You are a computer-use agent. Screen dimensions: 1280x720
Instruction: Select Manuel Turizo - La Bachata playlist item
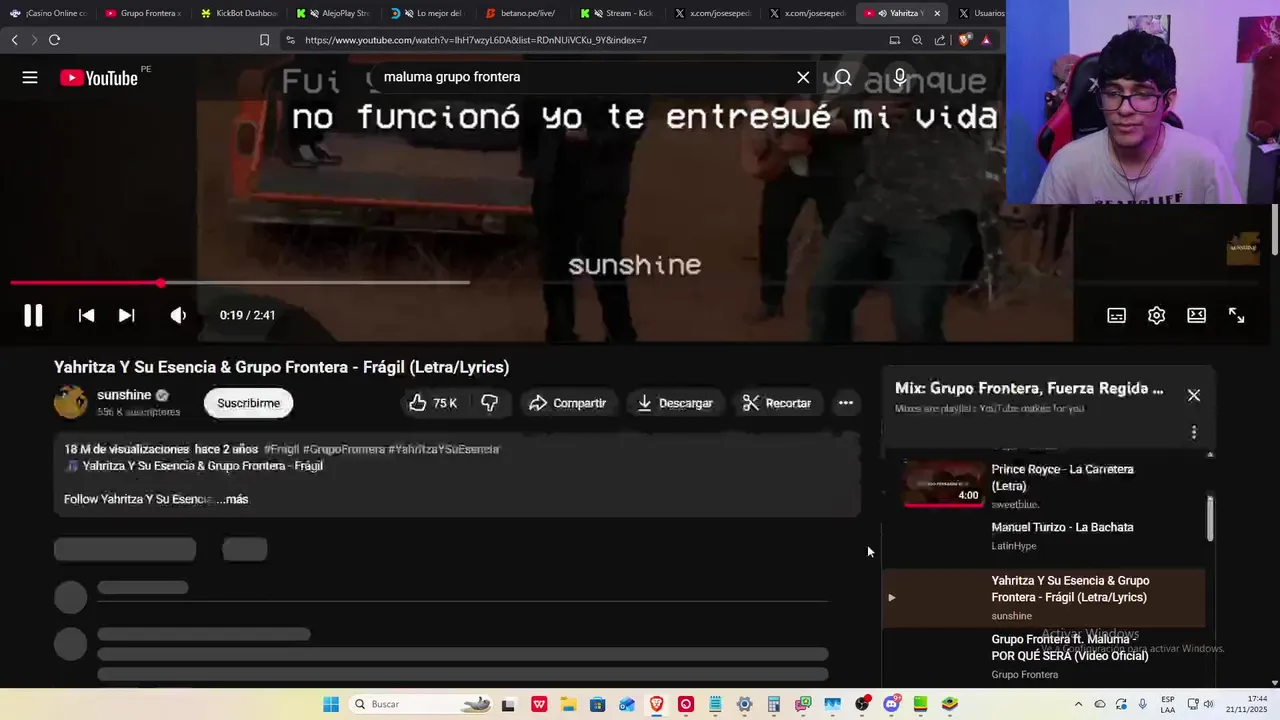tap(1045, 536)
